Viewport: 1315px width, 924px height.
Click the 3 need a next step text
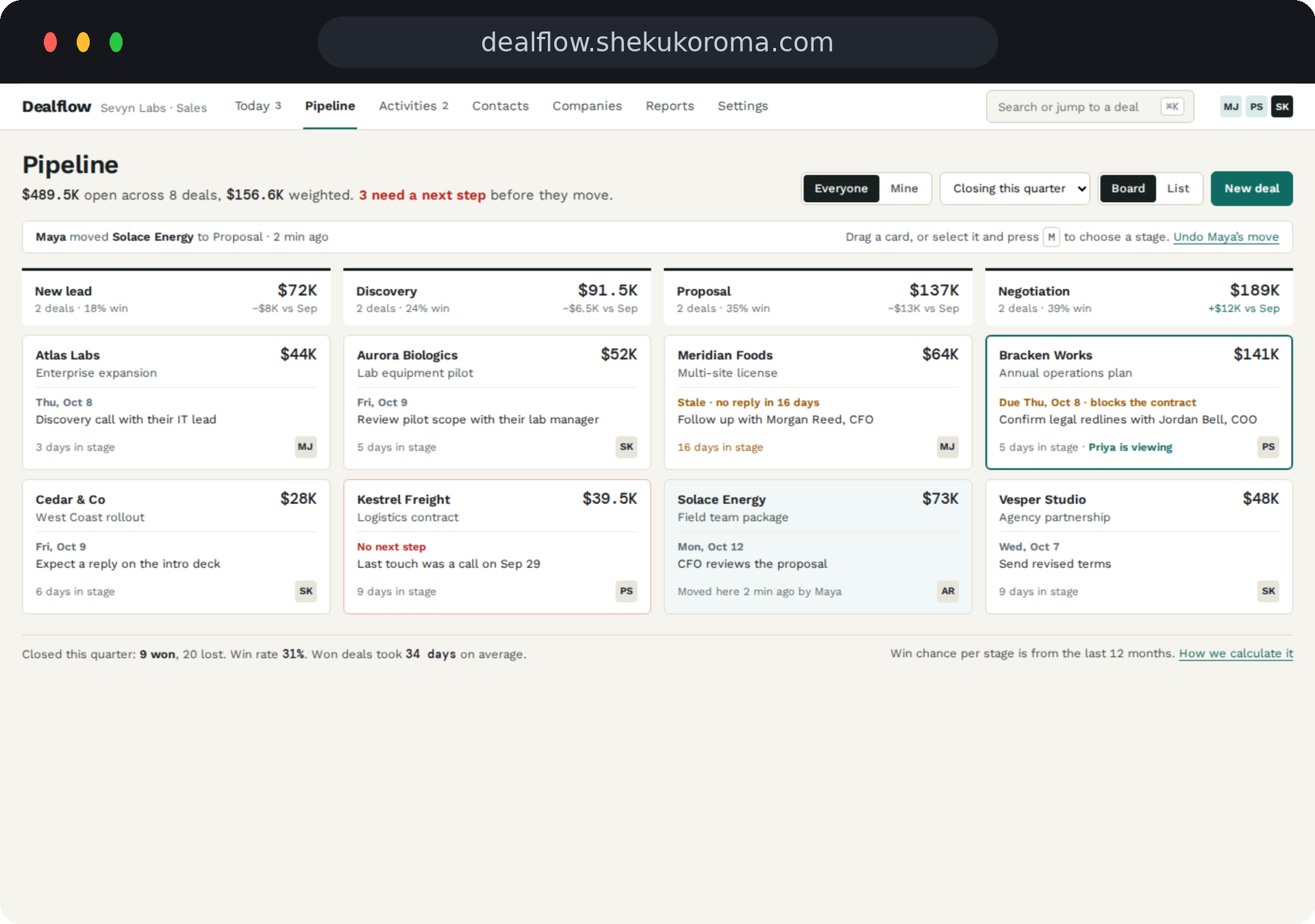point(422,195)
